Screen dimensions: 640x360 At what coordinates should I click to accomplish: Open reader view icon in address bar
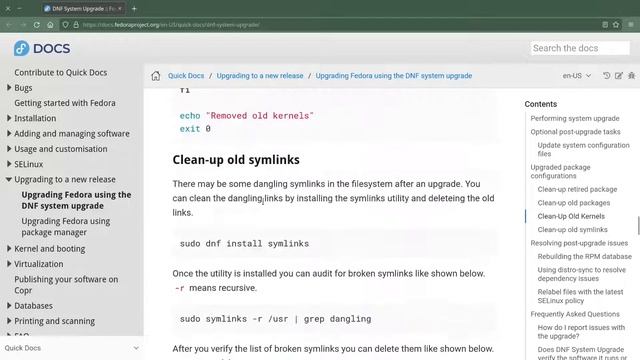tap(605, 25)
